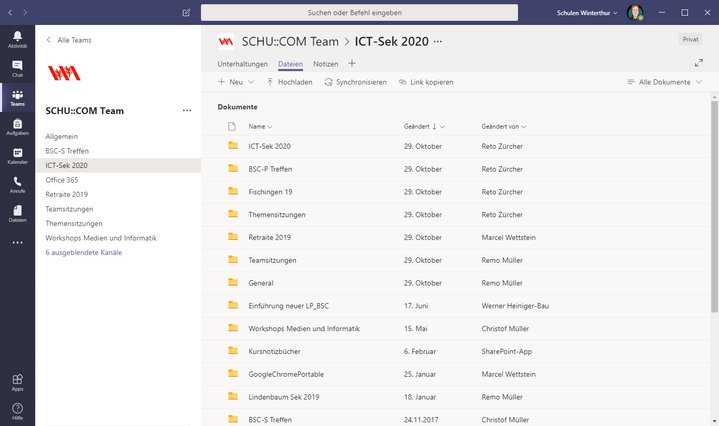This screenshot has width=719, height=426.
Task: Open the Neu dropdown
Action: 236,82
